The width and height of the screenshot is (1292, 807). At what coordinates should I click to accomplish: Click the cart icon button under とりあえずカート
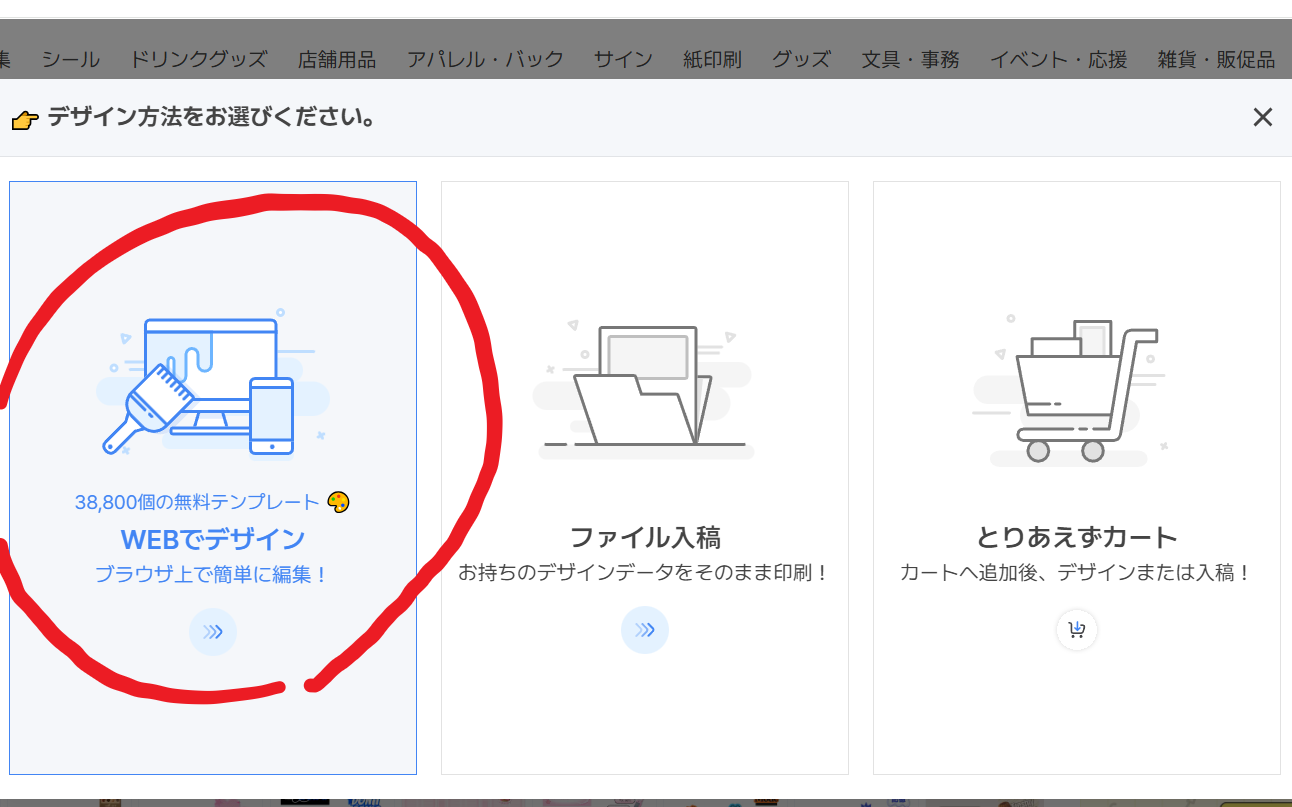(x=1076, y=630)
